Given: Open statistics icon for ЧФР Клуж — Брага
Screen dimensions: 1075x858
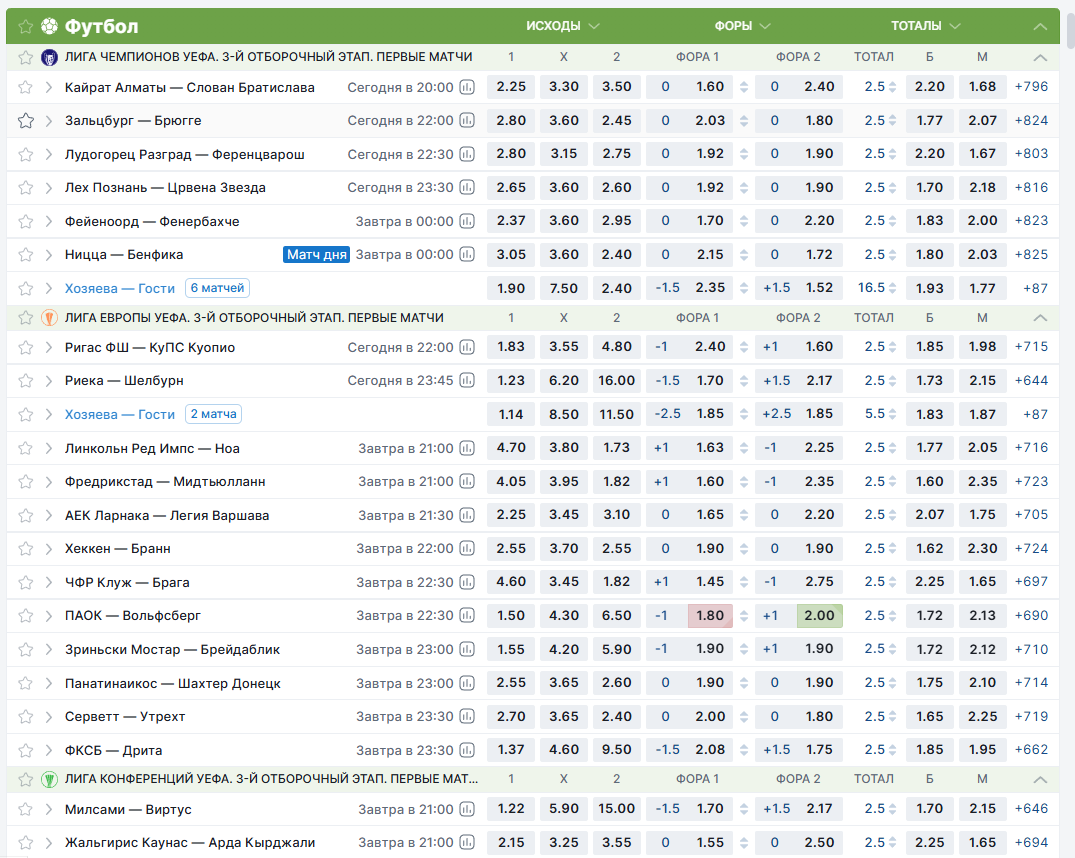Looking at the screenshot, I should (467, 582).
